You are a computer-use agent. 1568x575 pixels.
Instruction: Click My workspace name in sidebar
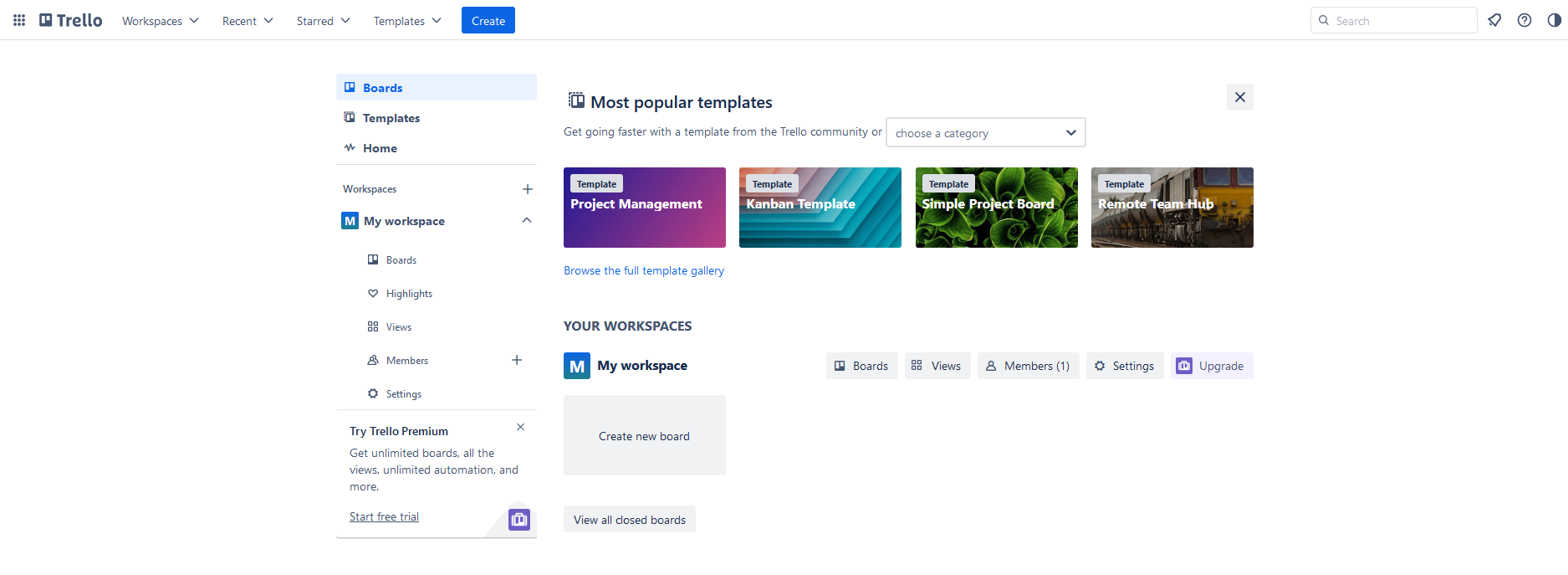point(404,221)
